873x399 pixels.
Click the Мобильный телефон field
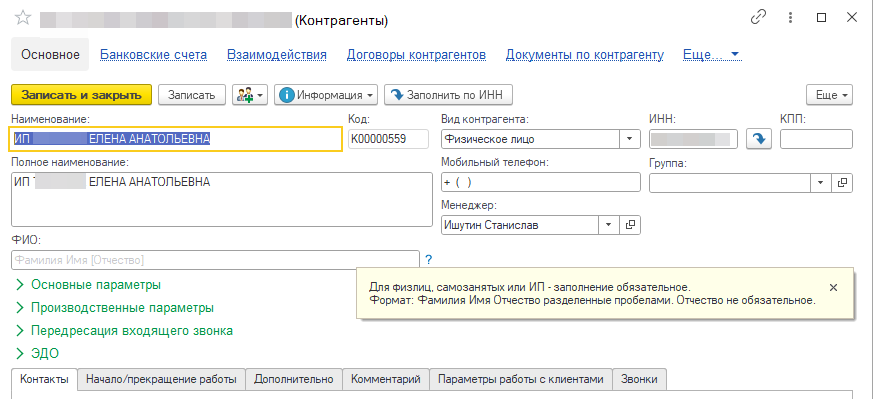pyautogui.click(x=541, y=183)
